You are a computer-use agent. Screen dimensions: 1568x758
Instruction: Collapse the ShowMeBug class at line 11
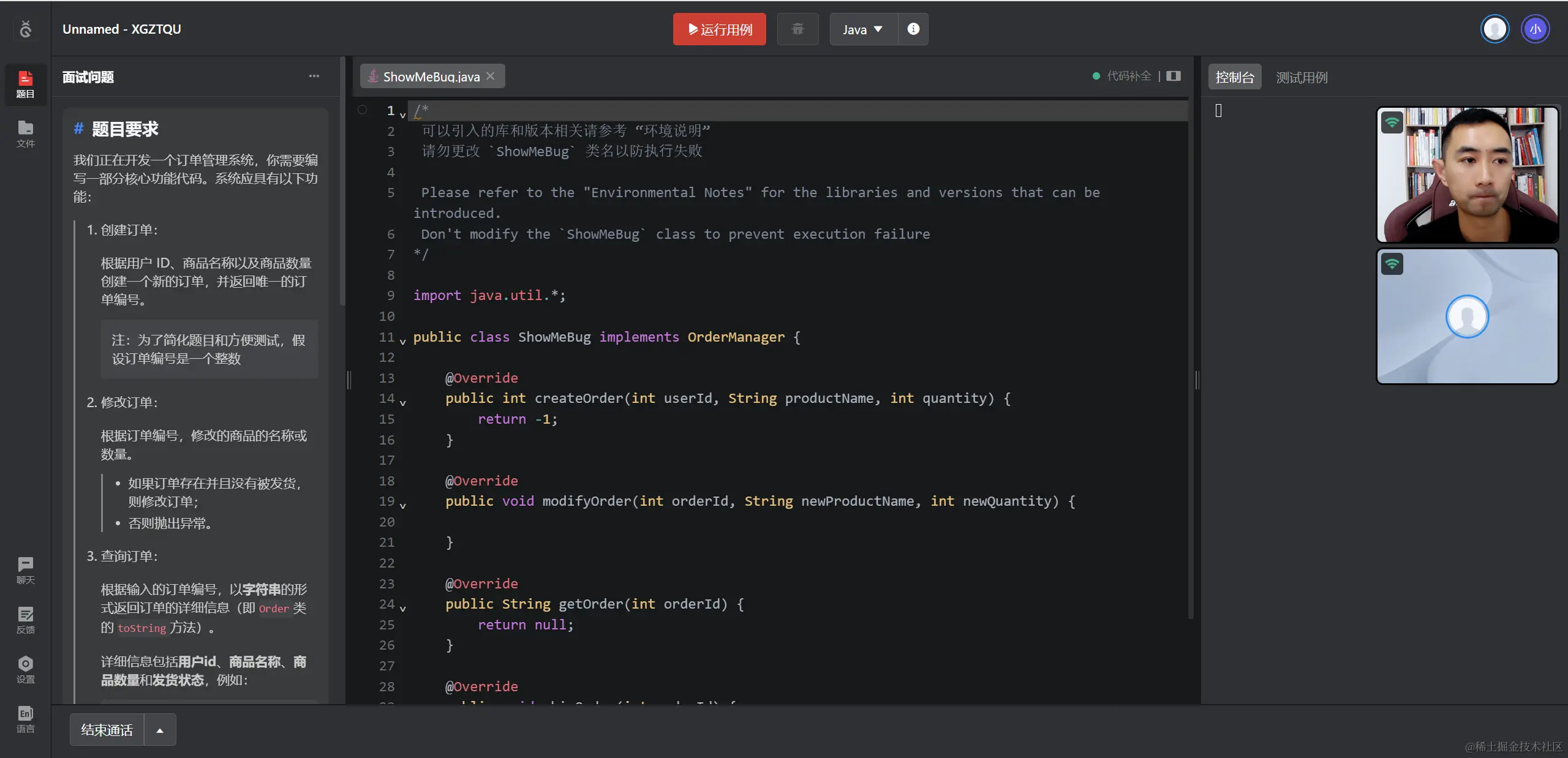402,340
